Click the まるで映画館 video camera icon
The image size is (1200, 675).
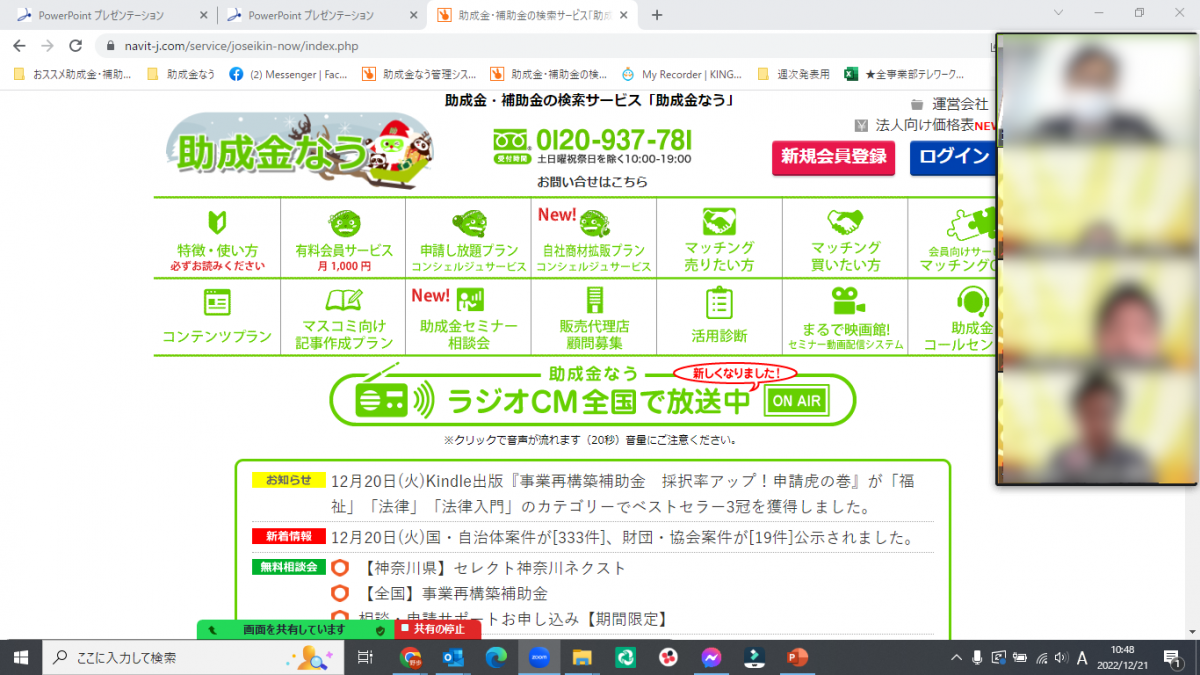[x=846, y=300]
